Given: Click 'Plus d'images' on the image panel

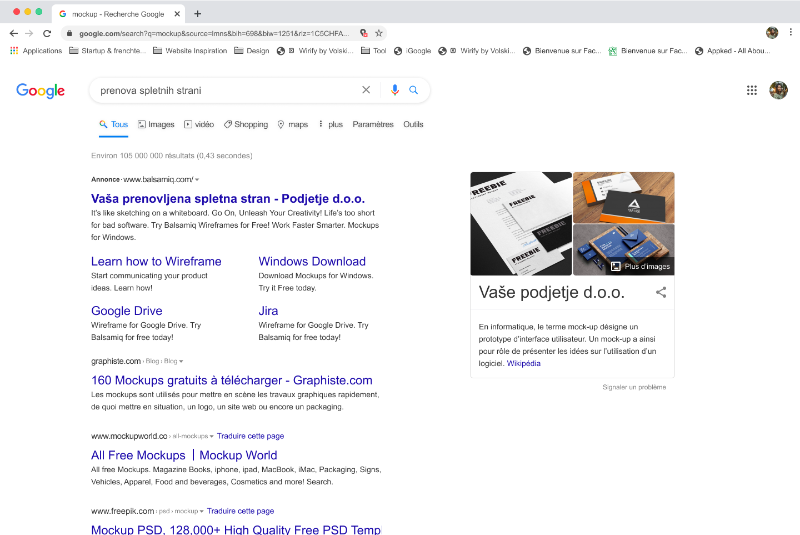Looking at the screenshot, I should 640,266.
